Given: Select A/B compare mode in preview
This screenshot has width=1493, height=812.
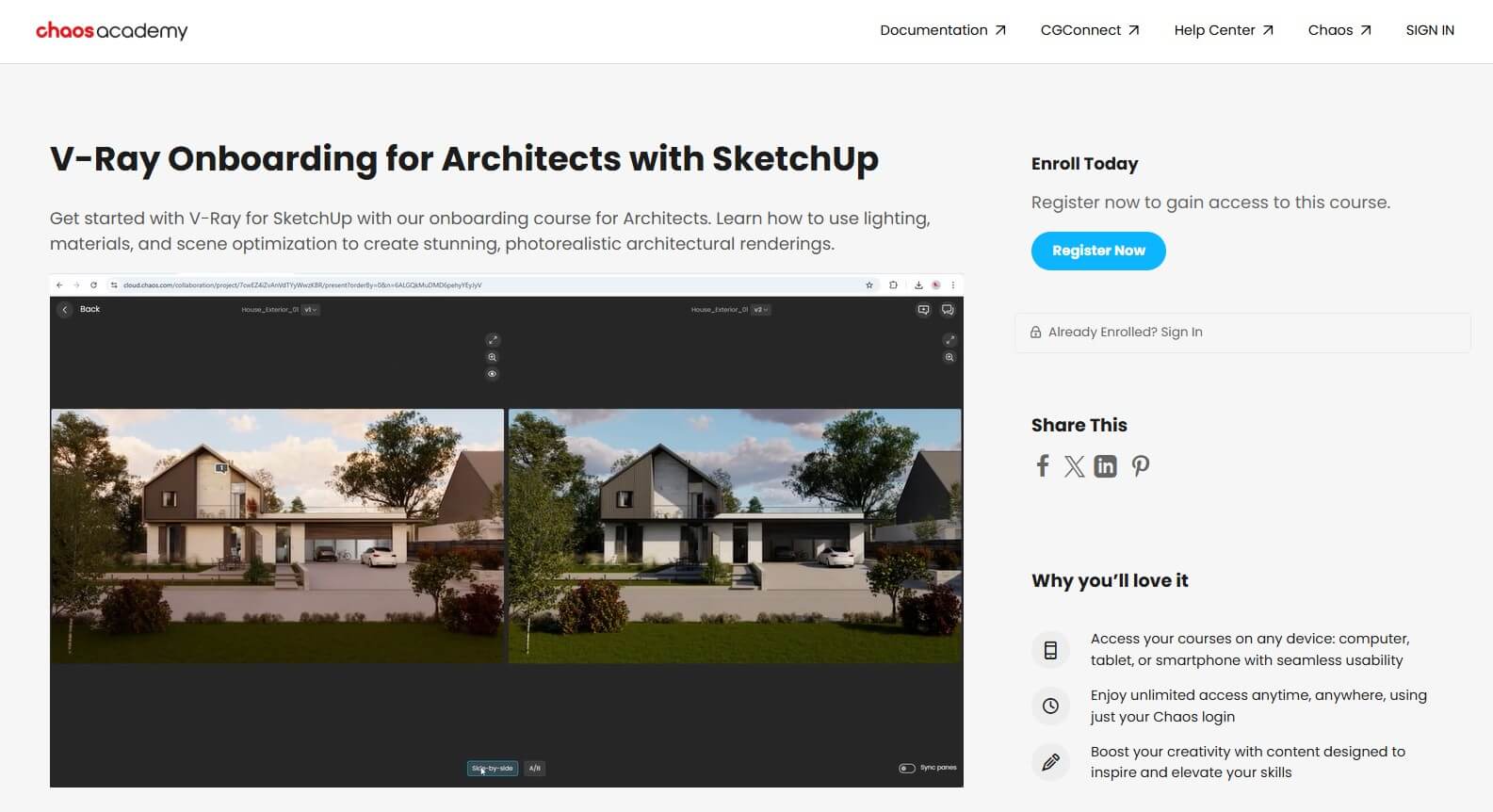Looking at the screenshot, I should tap(534, 769).
